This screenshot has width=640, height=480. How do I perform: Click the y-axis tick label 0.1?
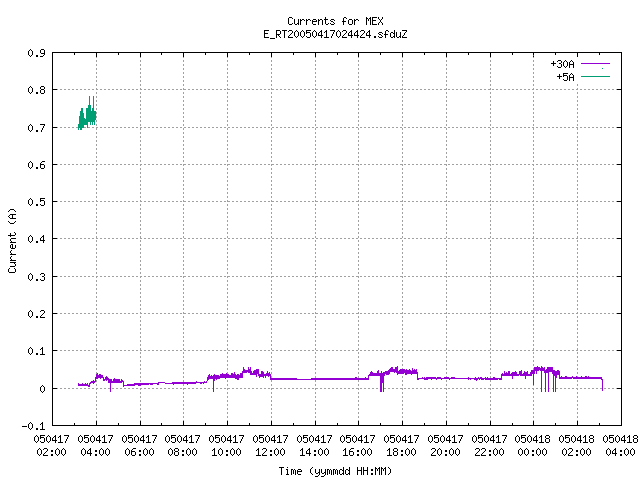pyautogui.click(x=37, y=351)
